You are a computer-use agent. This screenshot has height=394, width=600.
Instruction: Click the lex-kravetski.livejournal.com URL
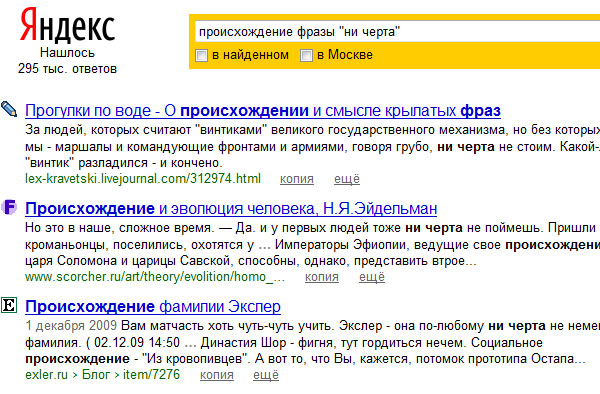point(143,179)
